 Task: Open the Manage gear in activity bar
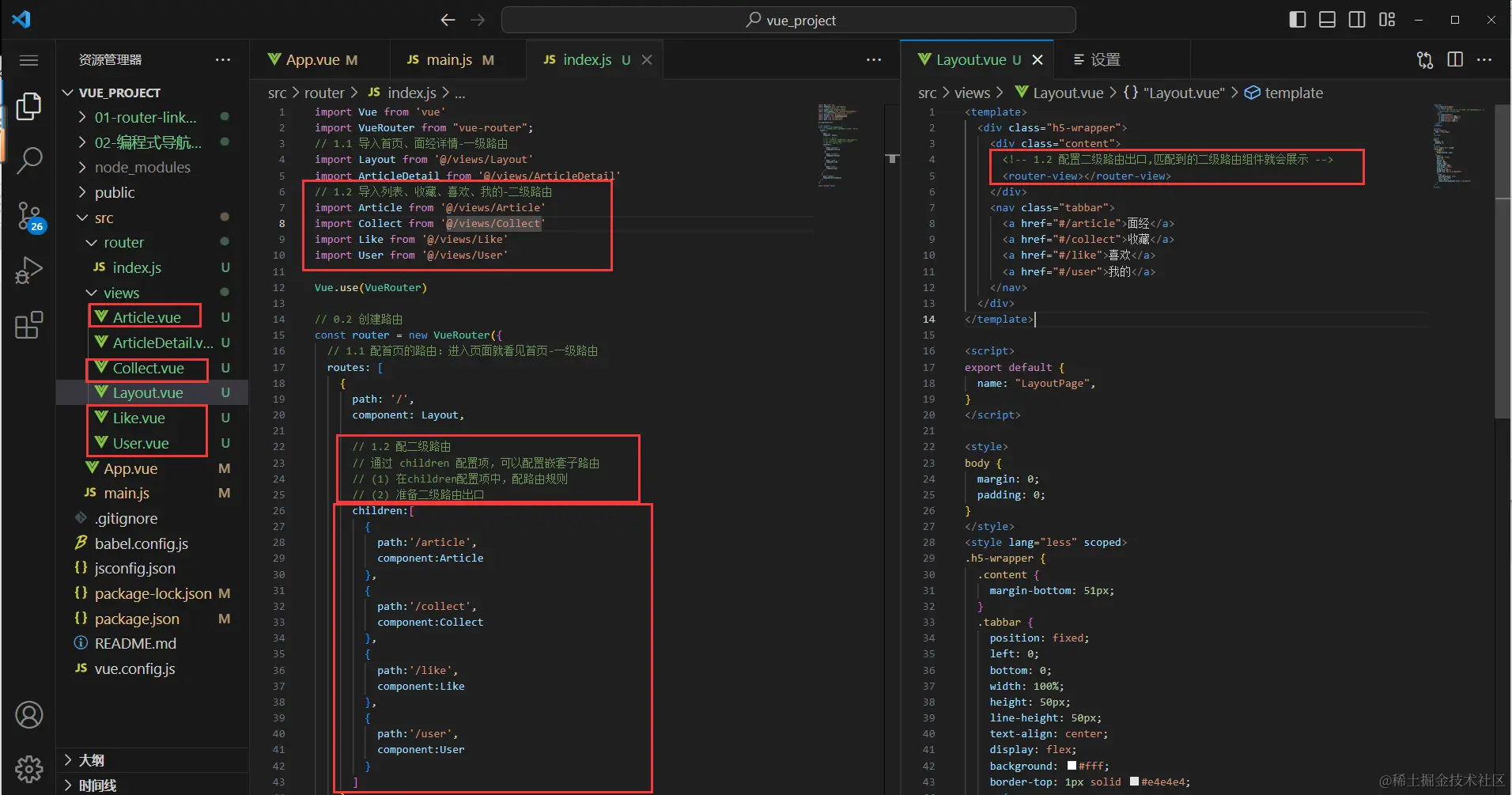tap(28, 769)
